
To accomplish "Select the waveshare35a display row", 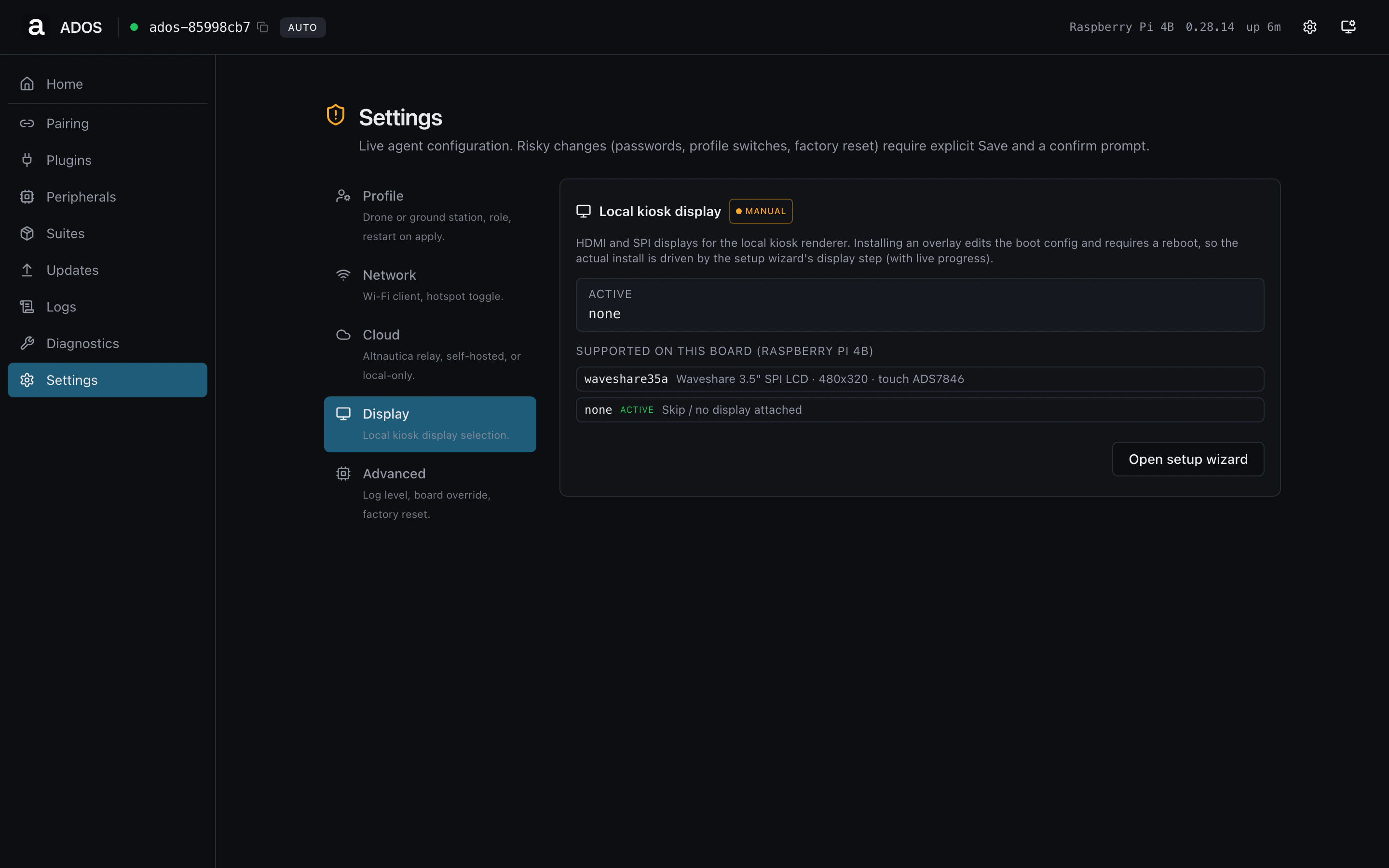I will [920, 379].
